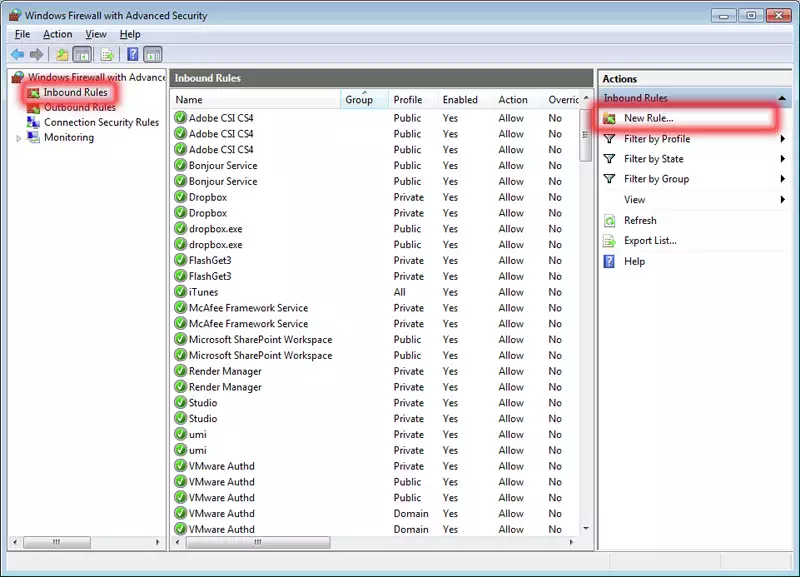This screenshot has height=577, width=800.
Task: Click Export List... in the Actions pane
Action: tap(650, 240)
